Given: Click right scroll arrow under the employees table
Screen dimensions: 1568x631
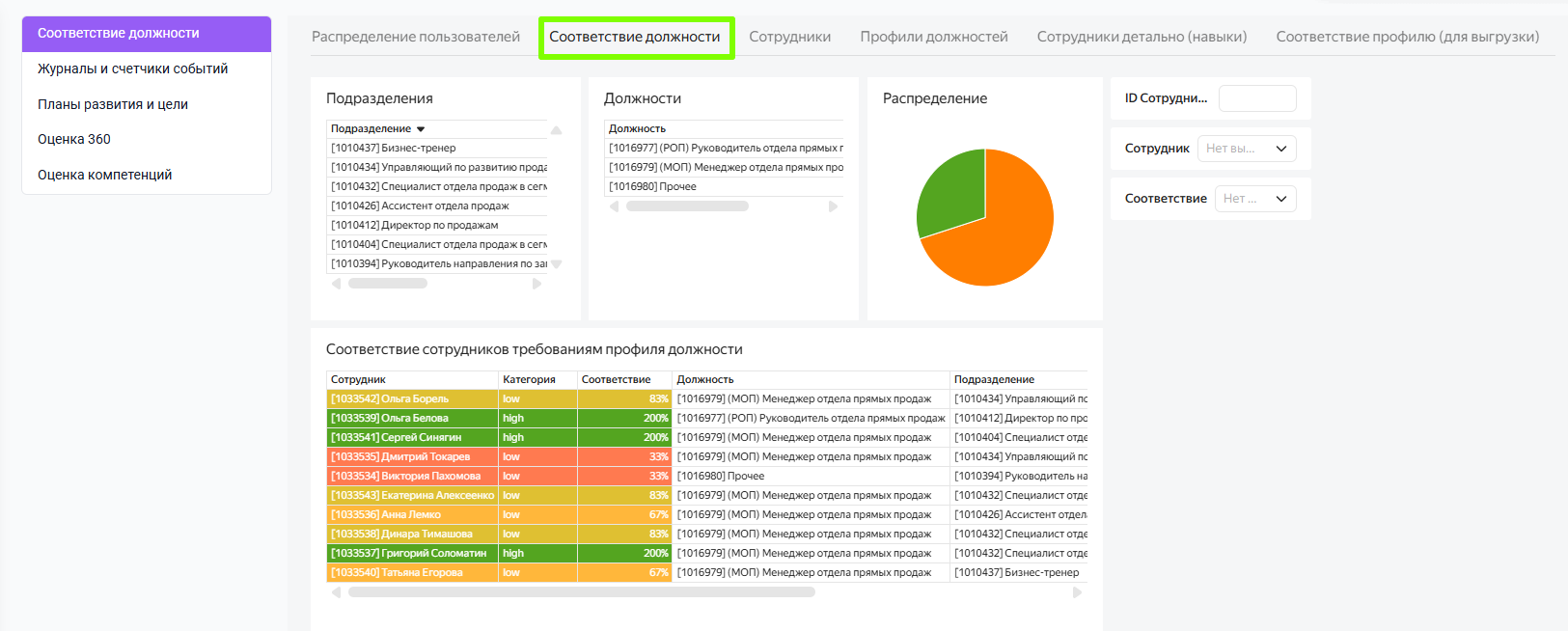Looking at the screenshot, I should [x=1078, y=592].
